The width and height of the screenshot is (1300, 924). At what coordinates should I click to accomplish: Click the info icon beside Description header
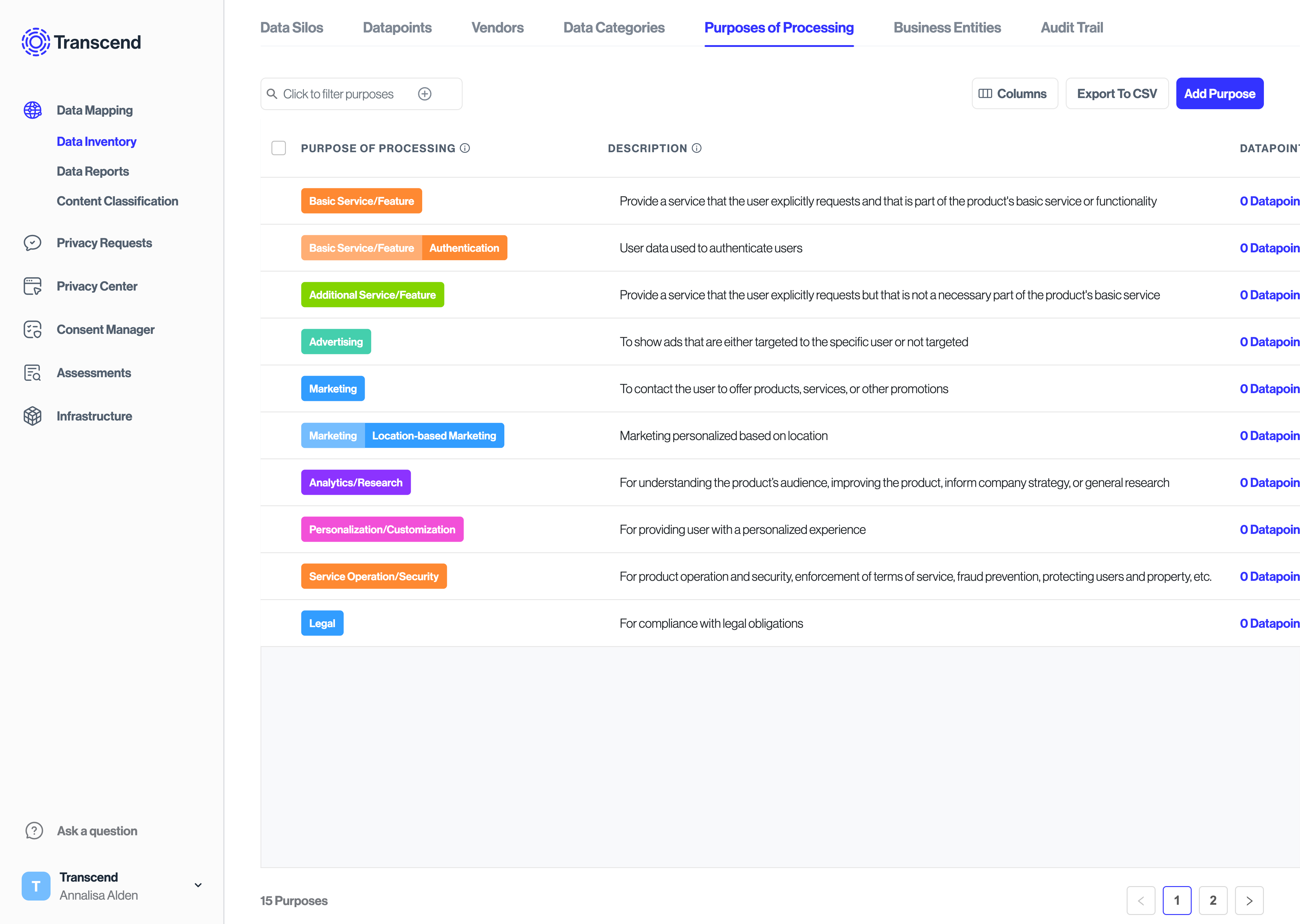(697, 148)
